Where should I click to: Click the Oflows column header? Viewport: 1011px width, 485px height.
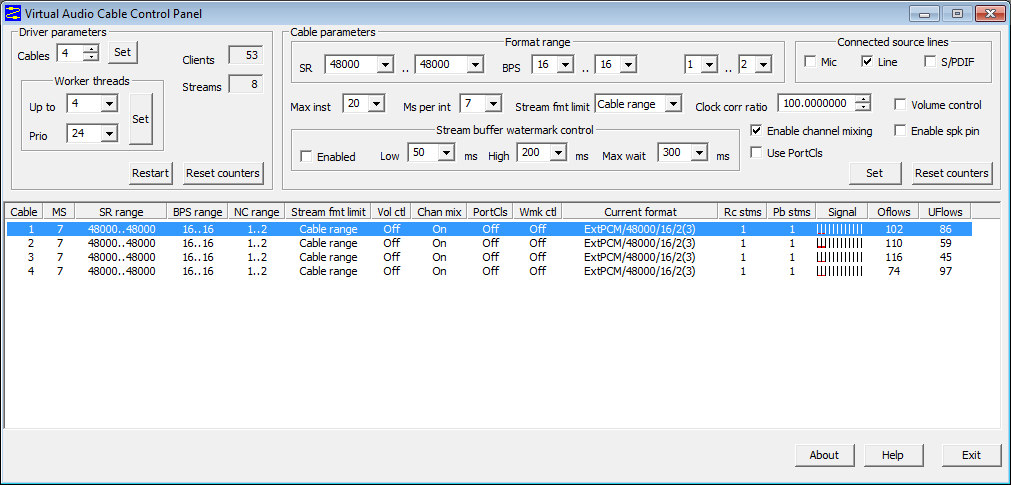(894, 212)
